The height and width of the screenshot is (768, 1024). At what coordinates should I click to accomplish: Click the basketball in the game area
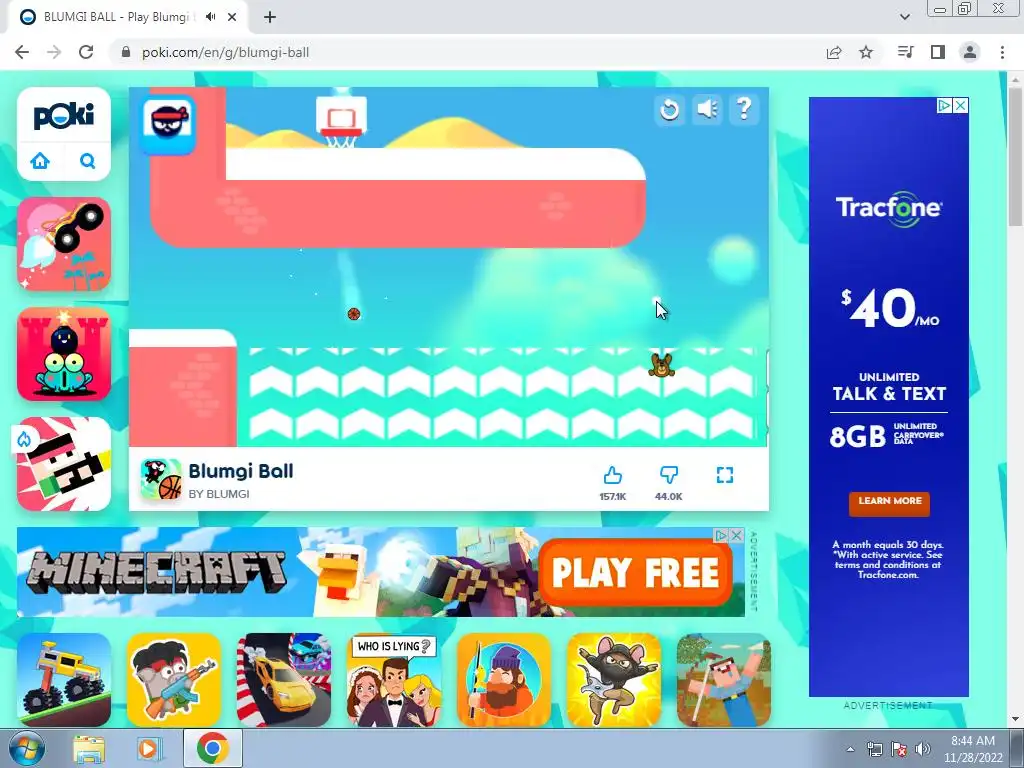pyautogui.click(x=354, y=314)
